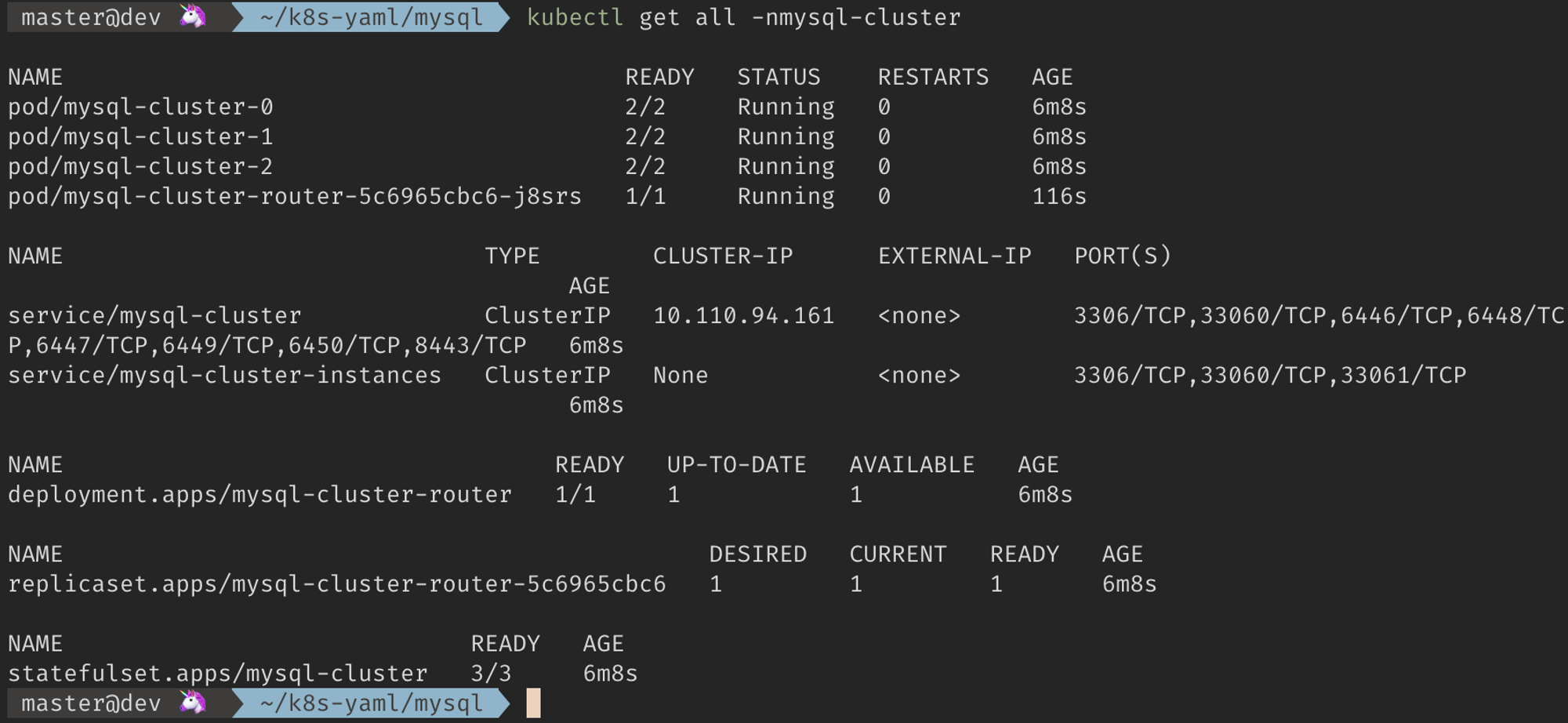Image resolution: width=1568 pixels, height=723 pixels.
Task: Click the RESTARTS column header
Action: point(933,77)
